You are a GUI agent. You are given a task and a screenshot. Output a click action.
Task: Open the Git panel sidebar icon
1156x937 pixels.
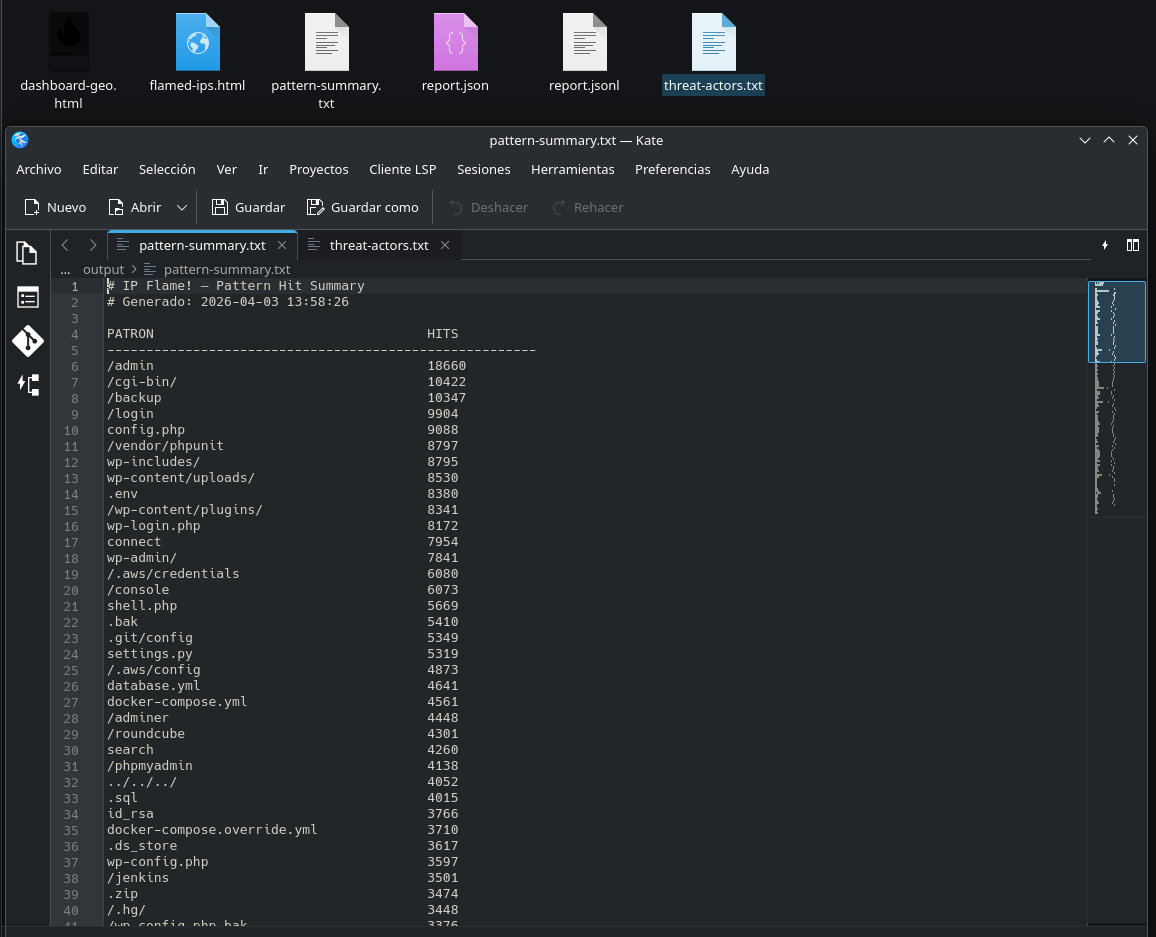(x=27, y=341)
